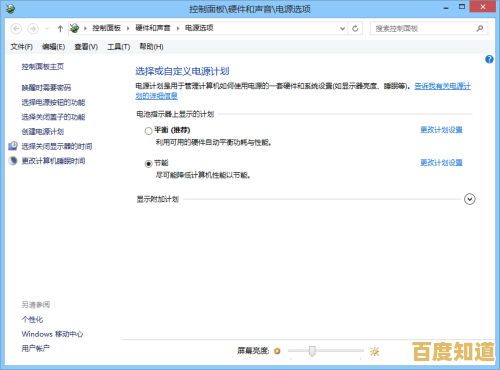Screen dimensions: 500x370
Task: Expand the 硬件和声音 breadcrumb arrow
Action: pos(178,28)
